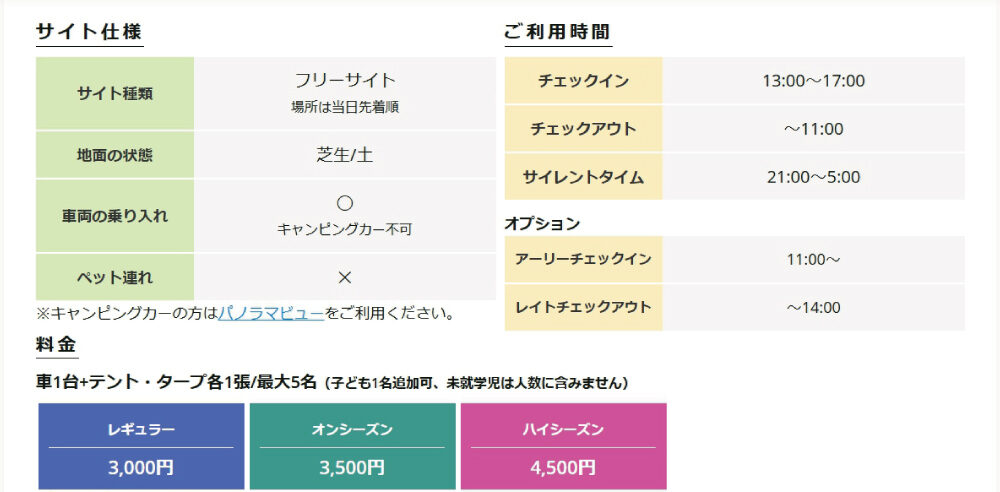Click the チェックイン label cell
This screenshot has height=492, width=1000.
(x=584, y=80)
